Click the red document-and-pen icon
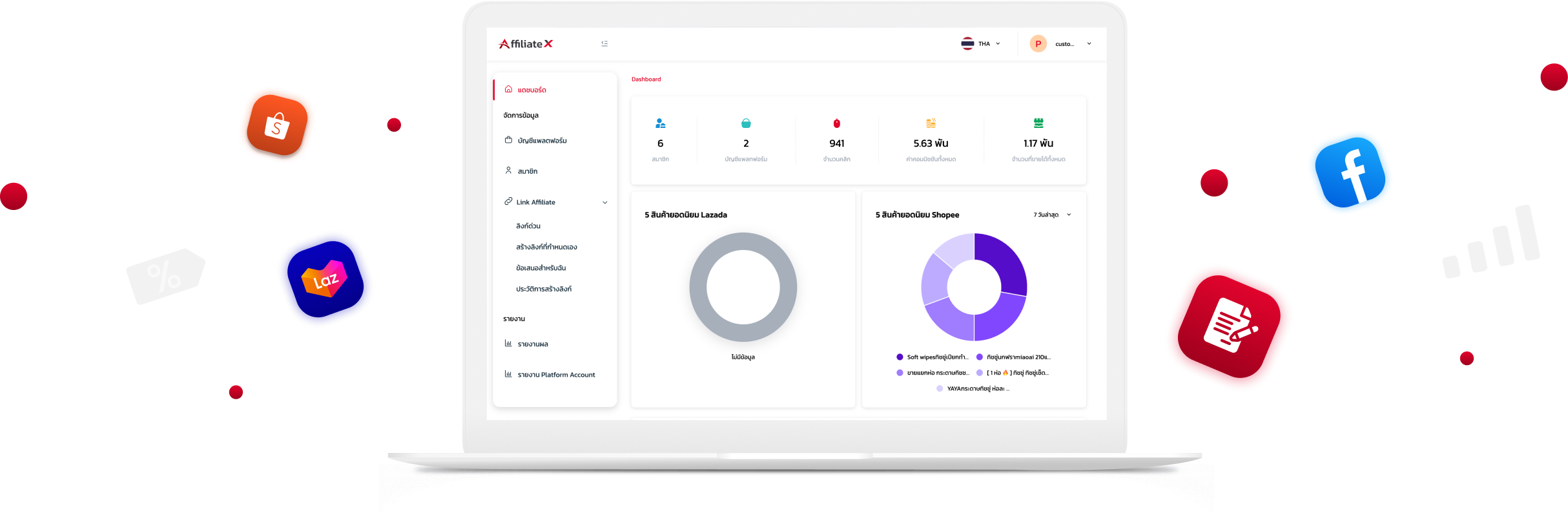The height and width of the screenshot is (515, 1568). (1229, 326)
